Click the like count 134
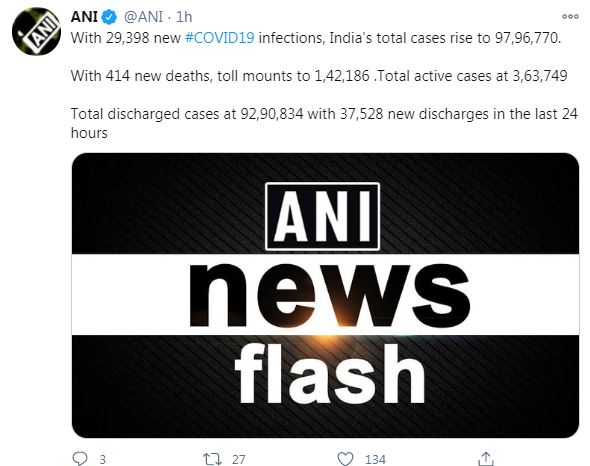The height and width of the screenshot is (466, 590). [x=375, y=460]
